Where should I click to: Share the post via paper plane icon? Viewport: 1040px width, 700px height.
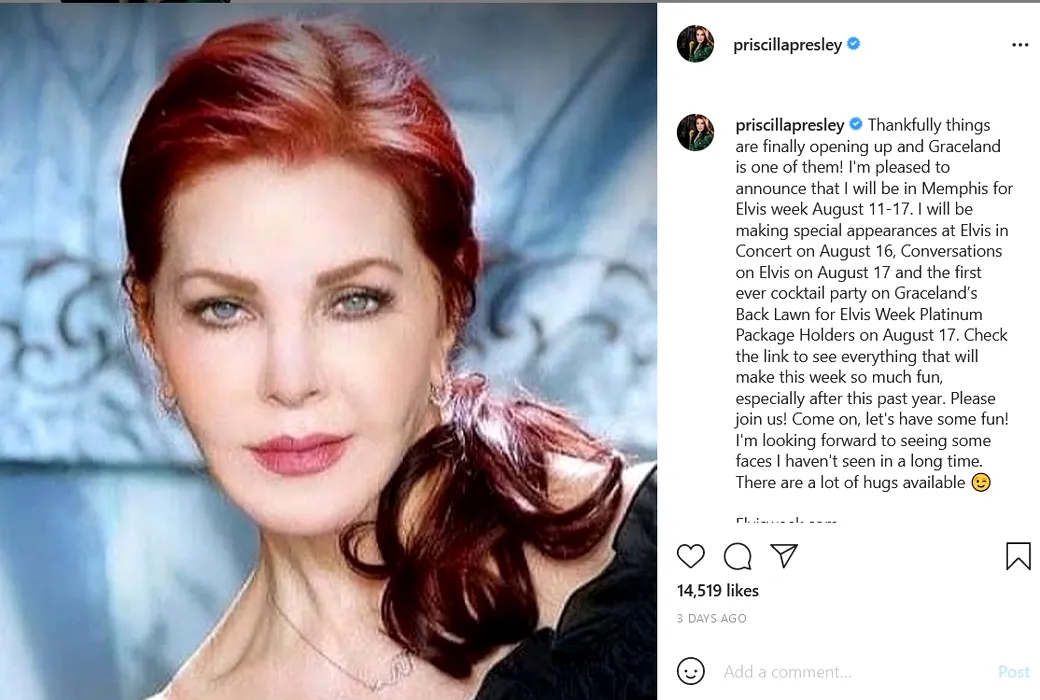[784, 556]
